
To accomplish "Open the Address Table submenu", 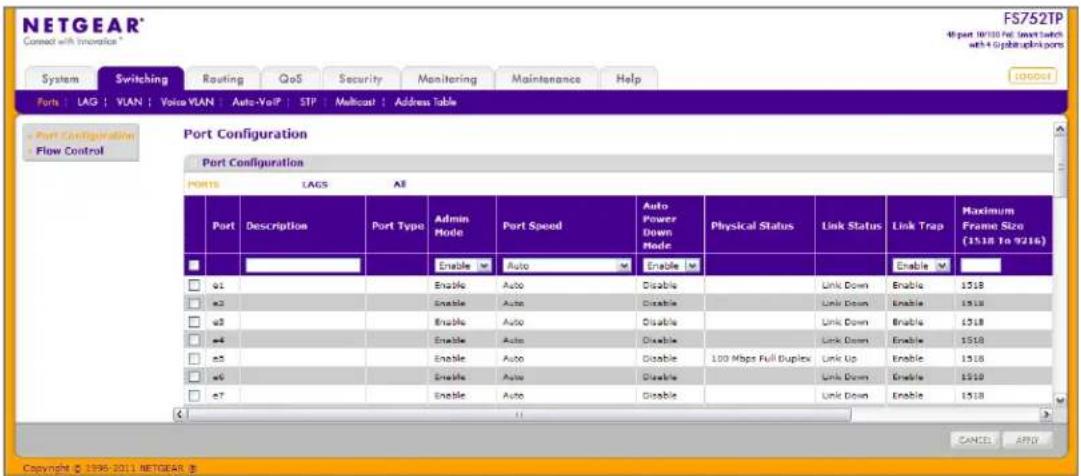I will pos(425,103).
